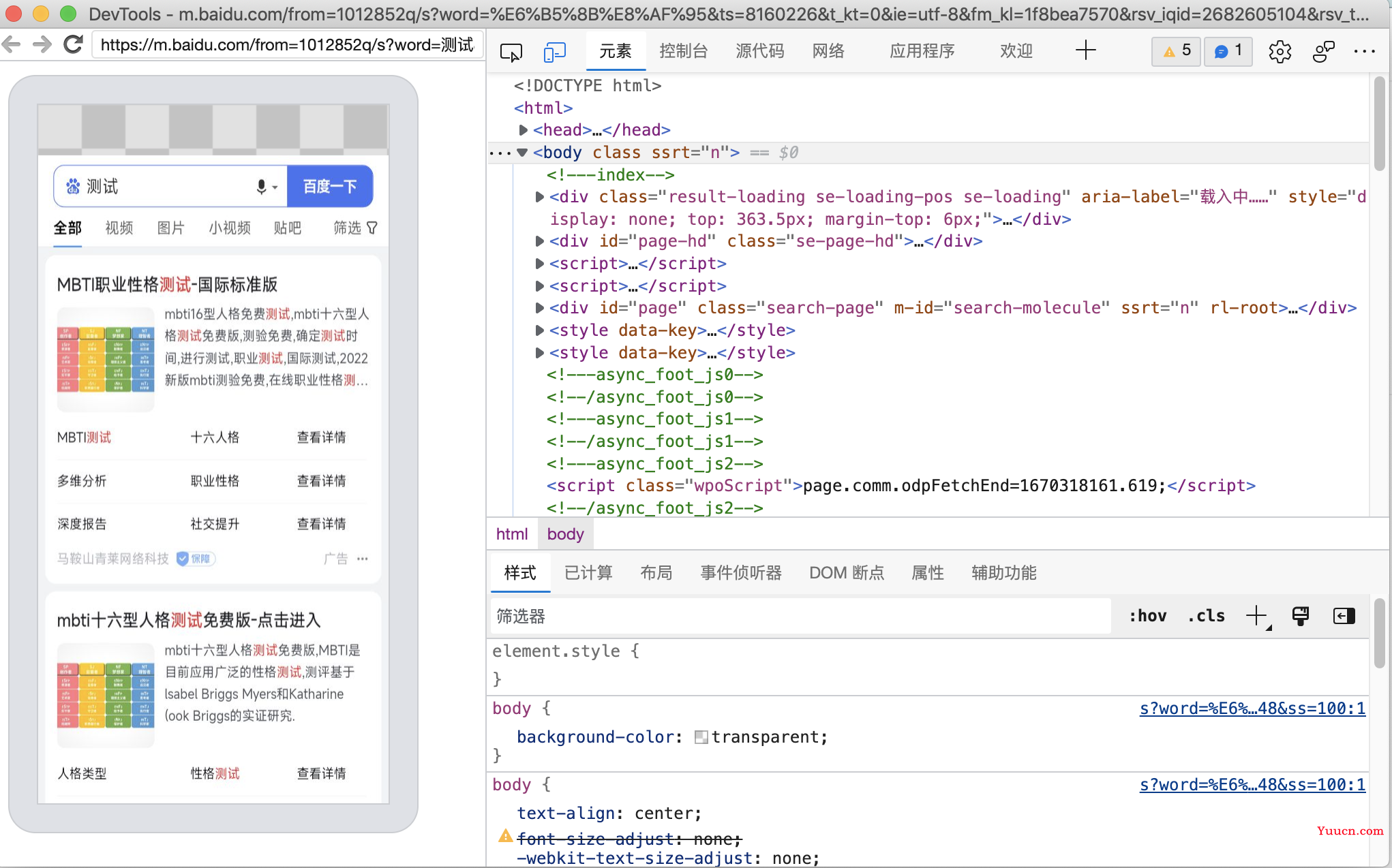The height and width of the screenshot is (868, 1392).
Task: Open first body rule's stylesheet source link
Action: [x=1252, y=709]
